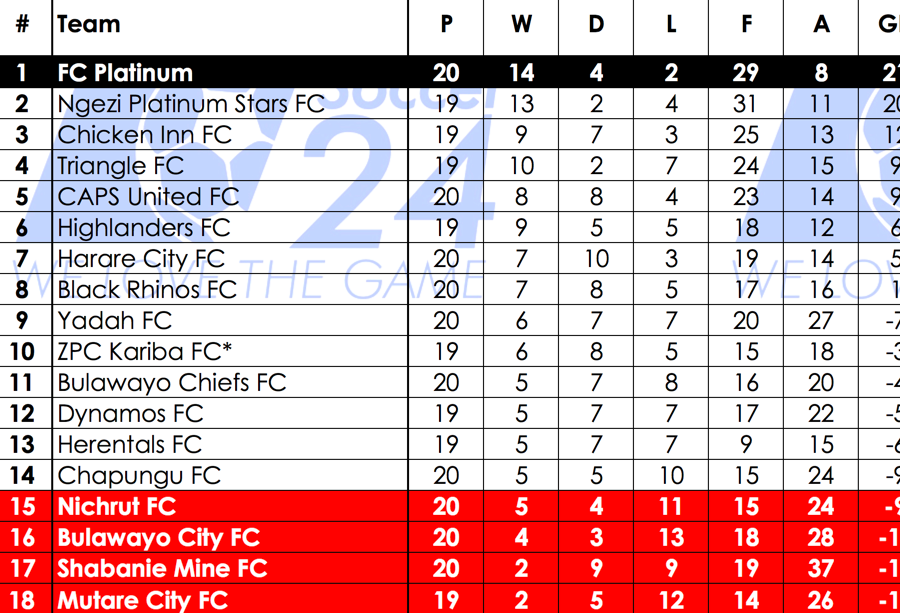Viewport: 900px width, 613px height.
Task: Click Ngezi Platinum Stars FC row name
Action: [x=191, y=104]
